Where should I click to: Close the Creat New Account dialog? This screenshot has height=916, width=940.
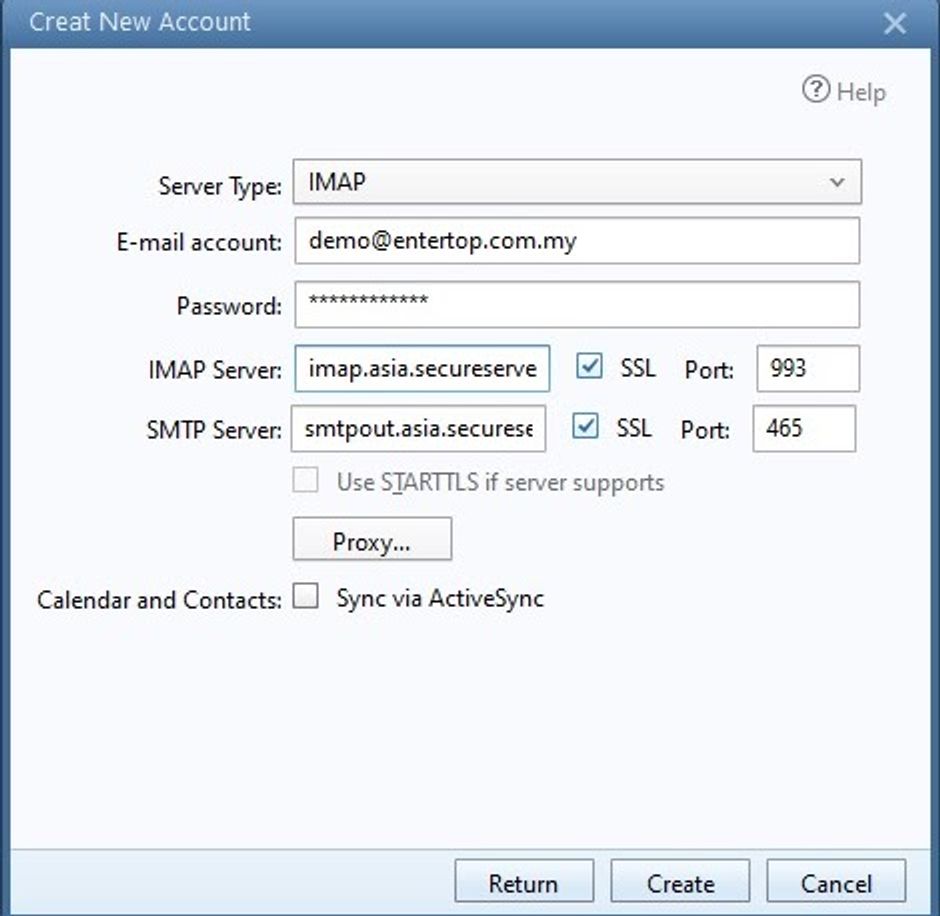(x=894, y=23)
